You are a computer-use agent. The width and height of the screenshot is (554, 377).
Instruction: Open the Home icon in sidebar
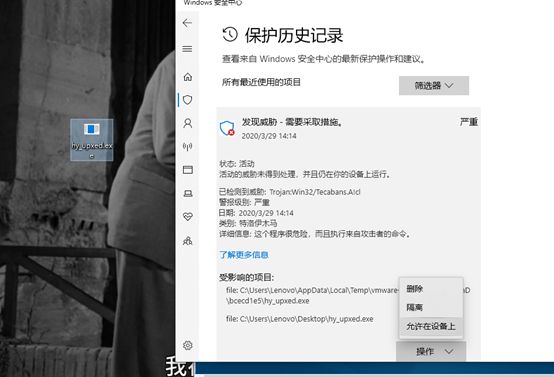pyautogui.click(x=188, y=77)
